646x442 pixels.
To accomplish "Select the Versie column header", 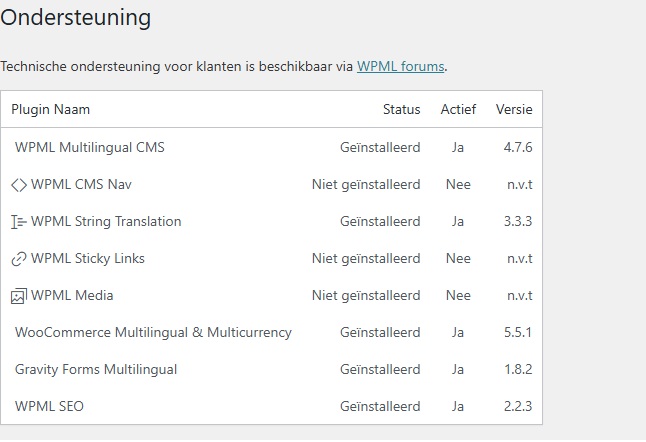I will [x=514, y=110].
